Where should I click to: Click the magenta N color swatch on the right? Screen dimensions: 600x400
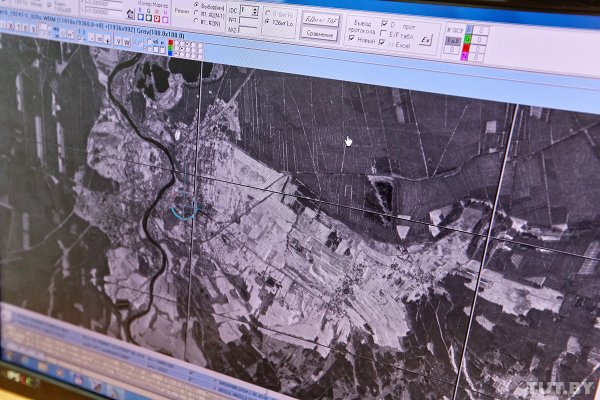pos(463,55)
